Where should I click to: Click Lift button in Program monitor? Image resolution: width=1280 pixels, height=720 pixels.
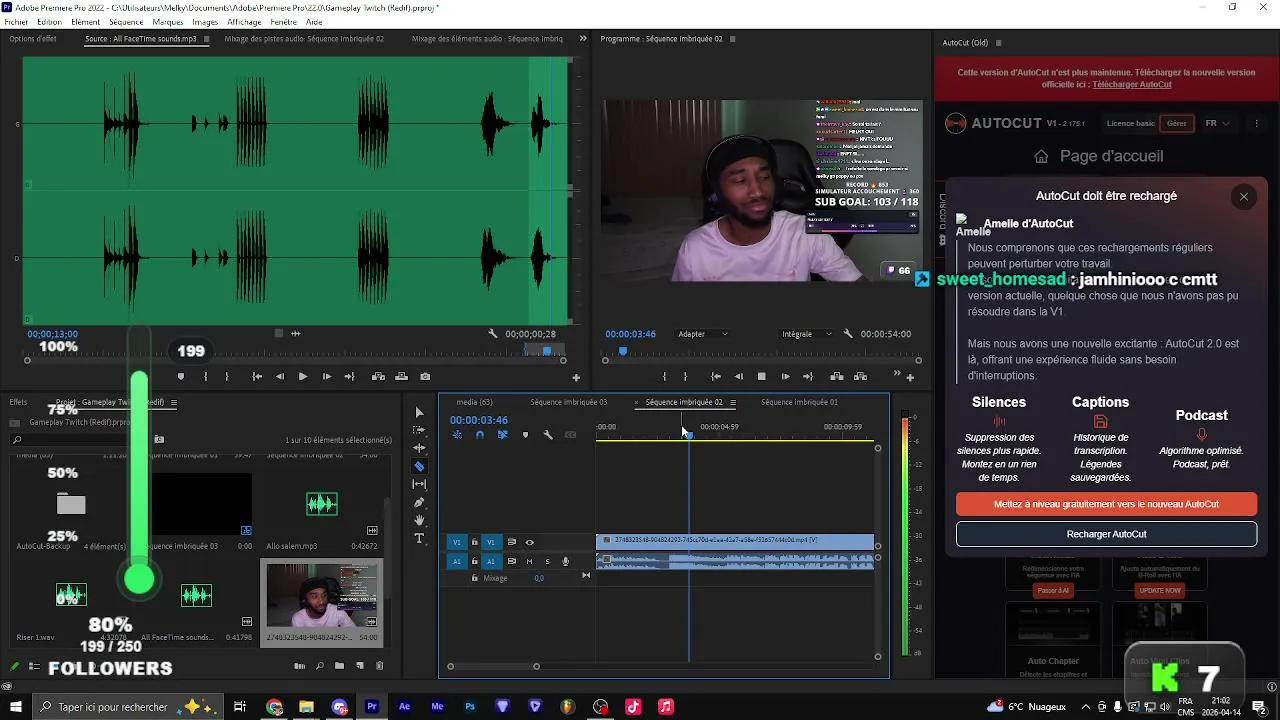coord(837,377)
